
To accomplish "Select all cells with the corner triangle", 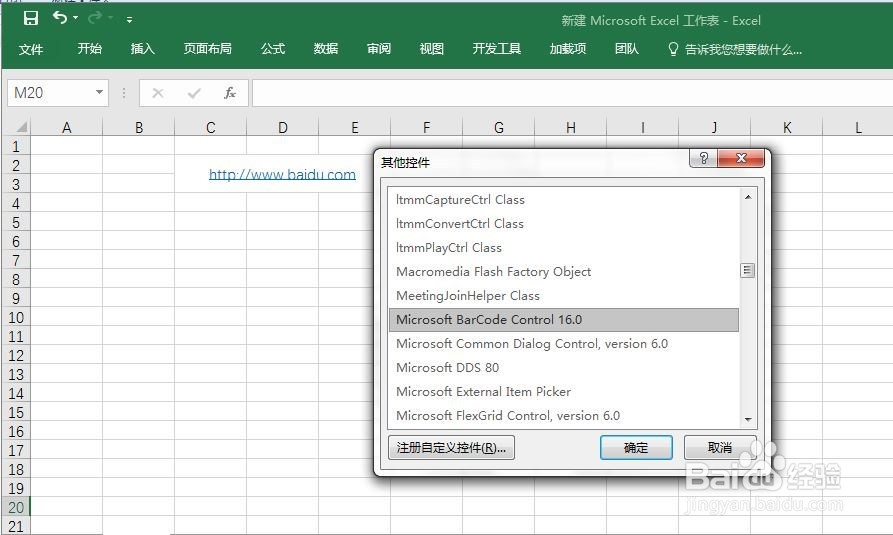I will point(21,127).
